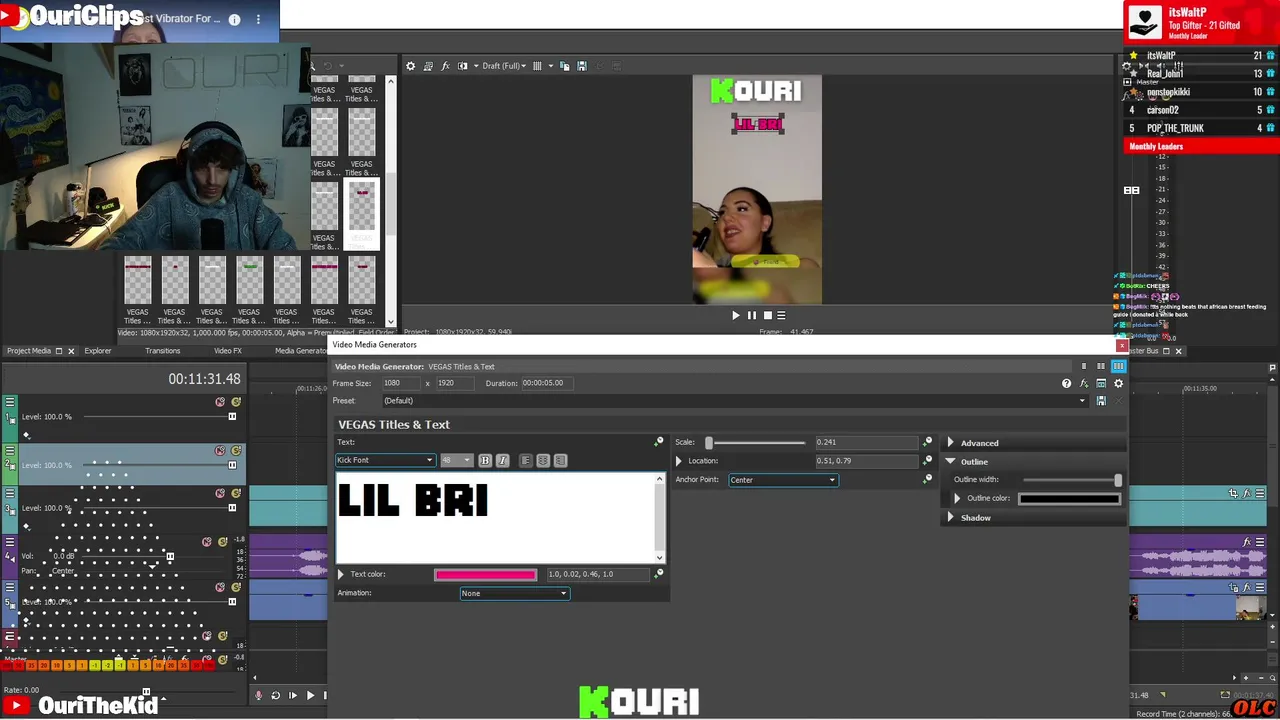Screen dimensions: 1280x720
Task: Expand the Location parameter
Action: coord(679,461)
